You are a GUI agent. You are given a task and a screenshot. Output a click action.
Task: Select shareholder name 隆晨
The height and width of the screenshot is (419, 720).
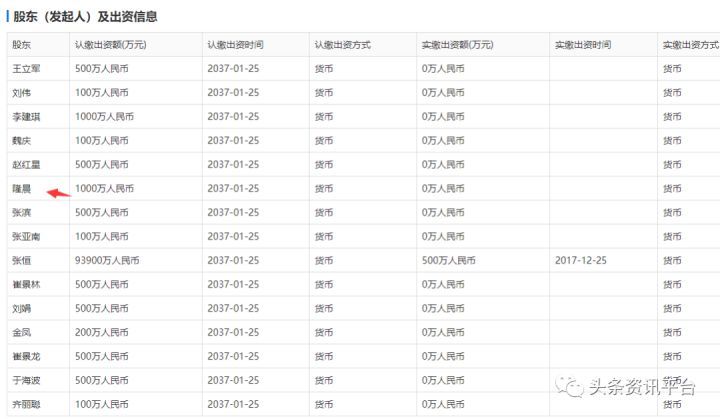click(x=22, y=188)
